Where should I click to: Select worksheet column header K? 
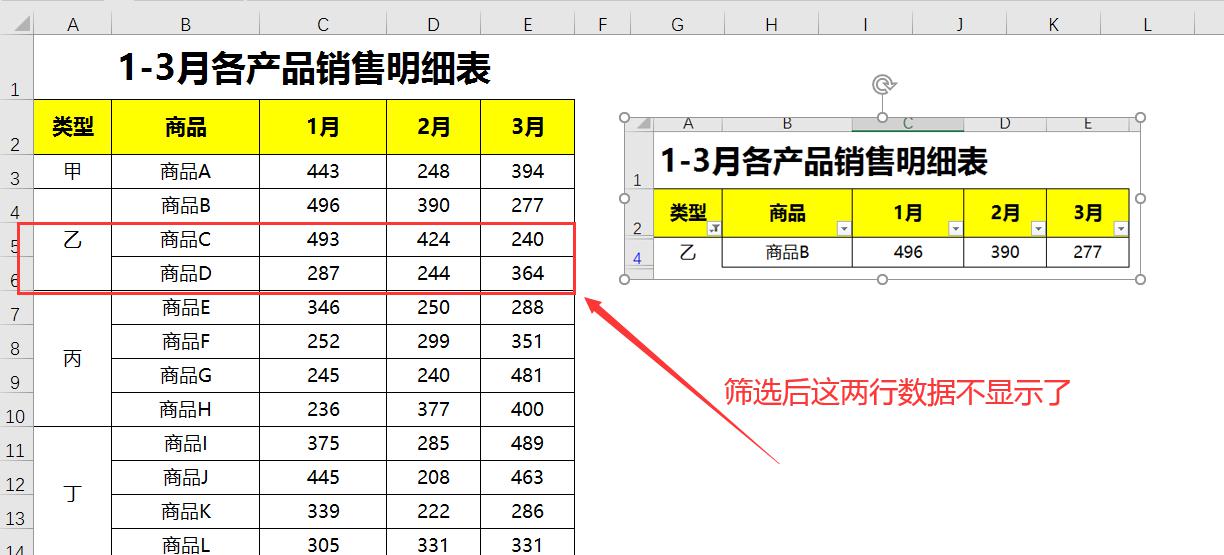(x=1054, y=25)
